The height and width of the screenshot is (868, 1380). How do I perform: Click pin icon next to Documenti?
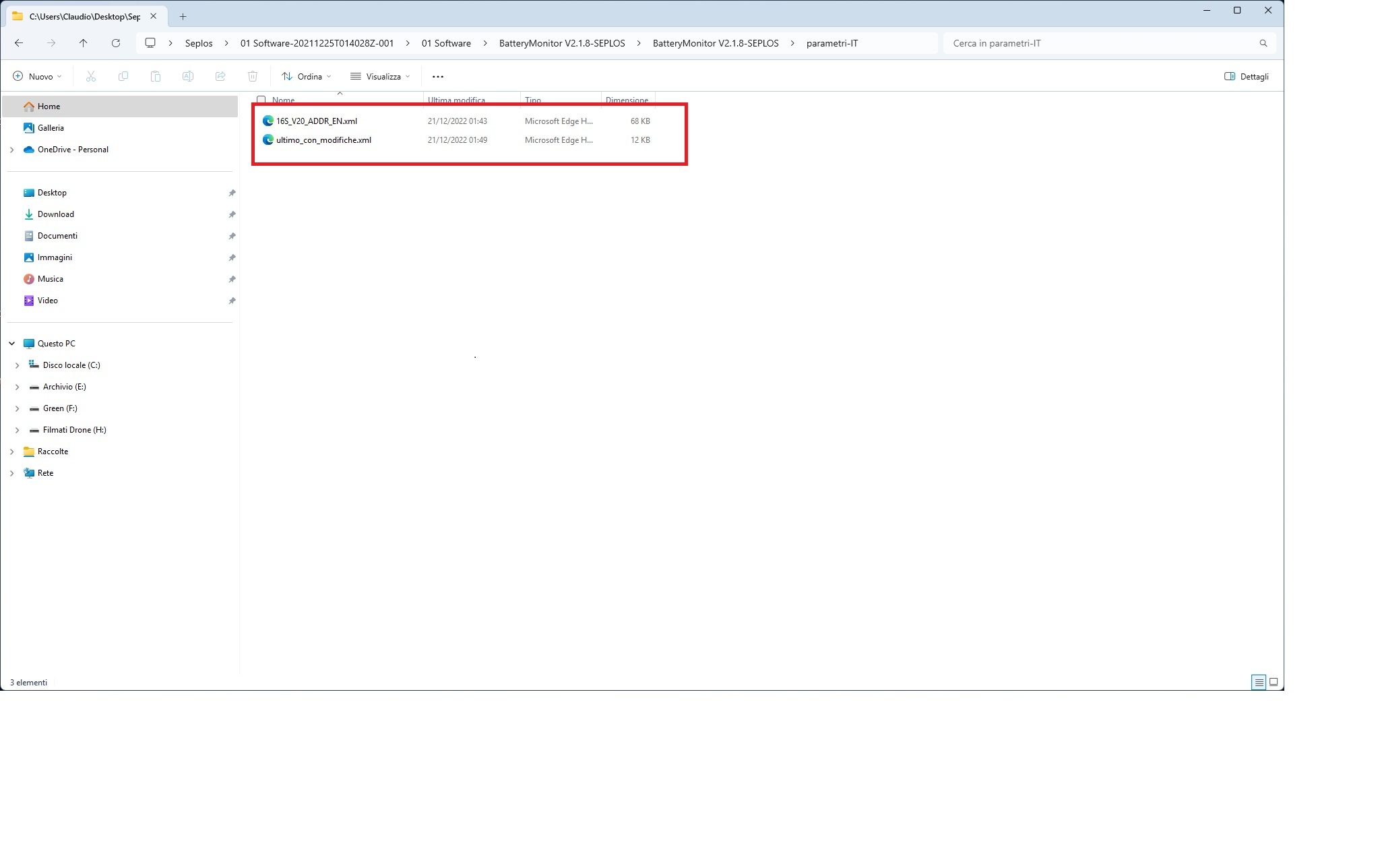232,236
